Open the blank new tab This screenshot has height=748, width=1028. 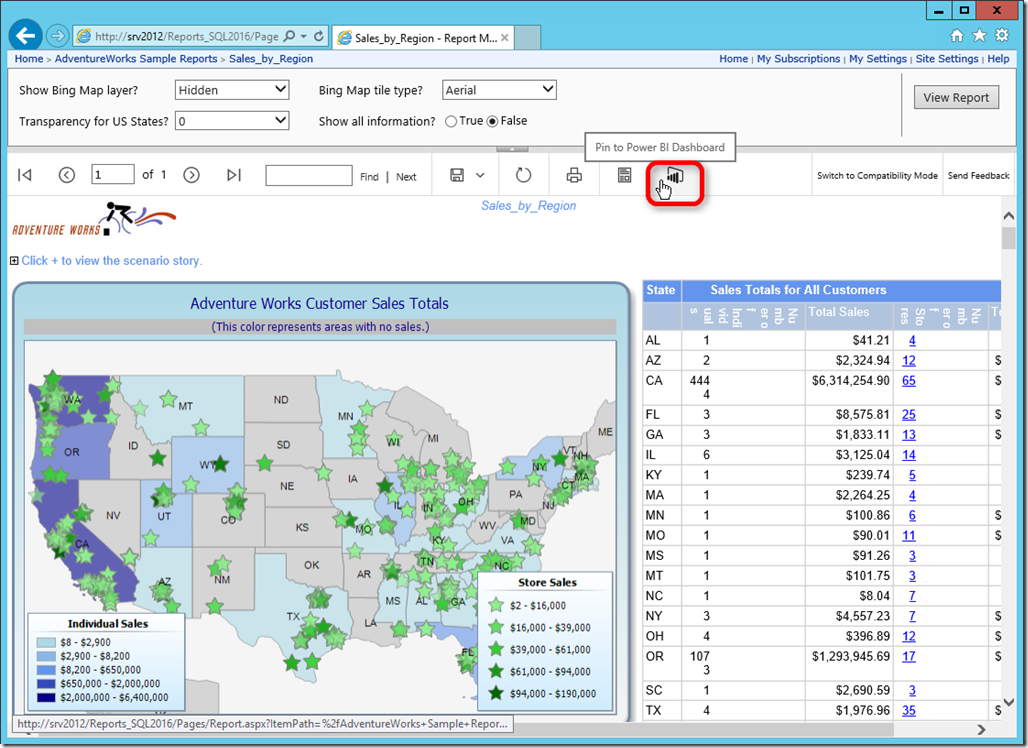tap(528, 38)
